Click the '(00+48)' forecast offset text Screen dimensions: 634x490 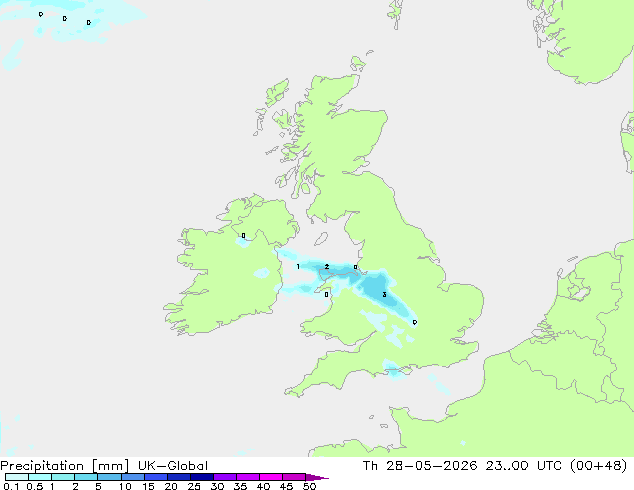598,466
